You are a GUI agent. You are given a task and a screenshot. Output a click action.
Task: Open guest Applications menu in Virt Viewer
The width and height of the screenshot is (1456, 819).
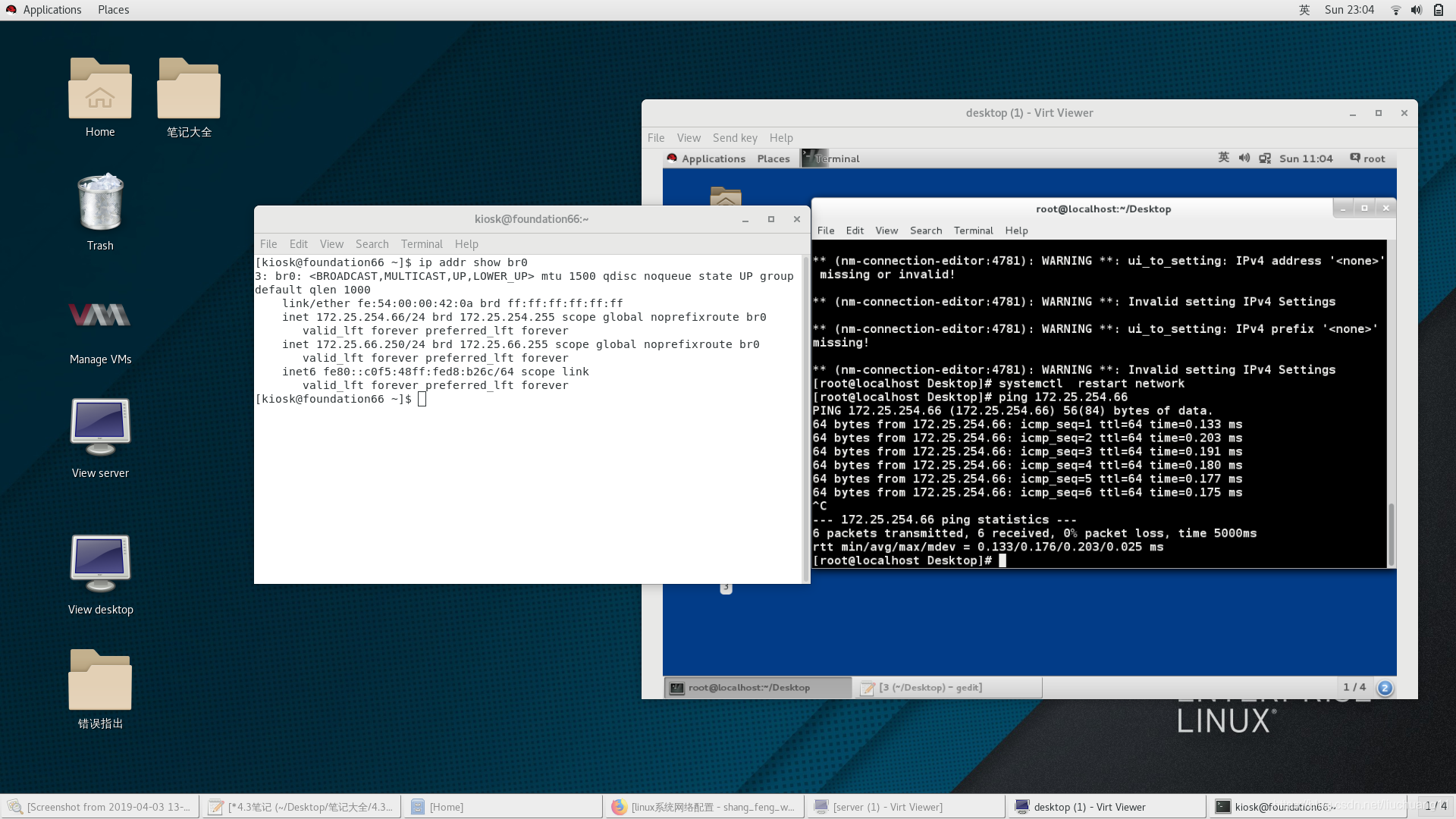(x=713, y=158)
